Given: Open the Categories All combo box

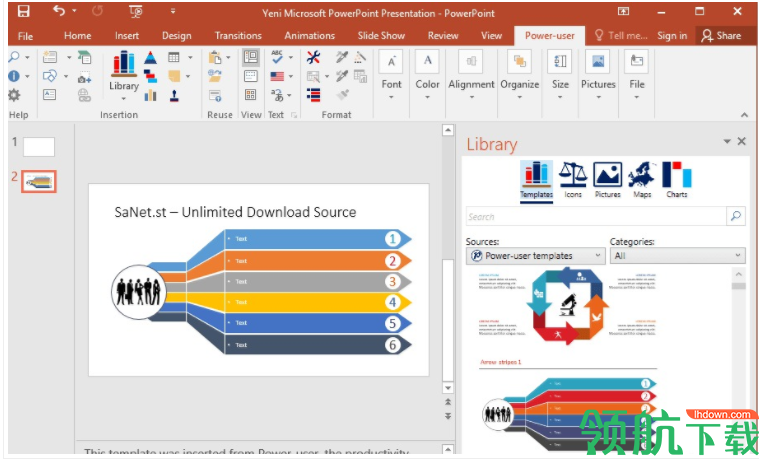Looking at the screenshot, I should (677, 256).
